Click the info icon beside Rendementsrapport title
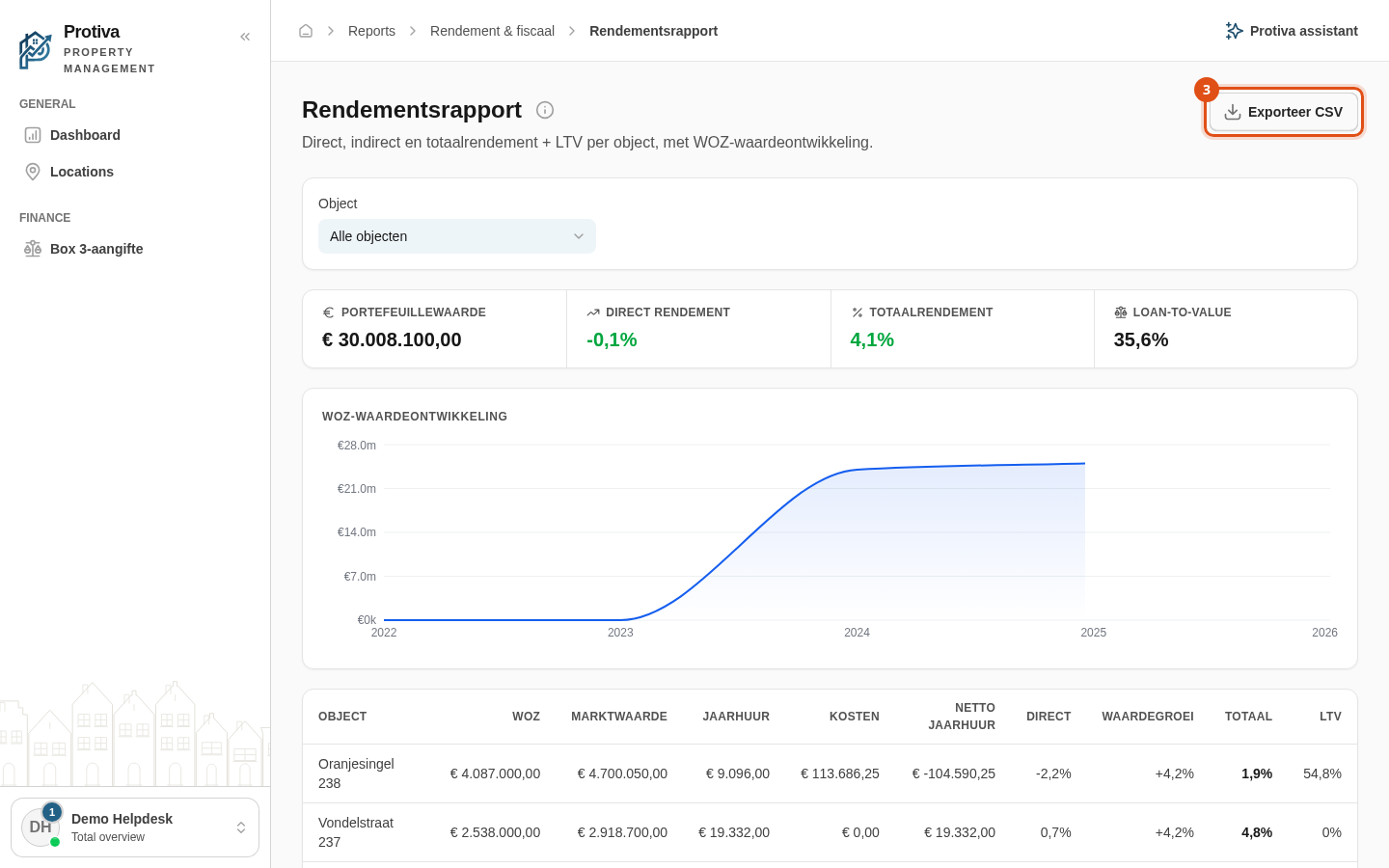This screenshot has width=1389, height=868. (x=545, y=110)
